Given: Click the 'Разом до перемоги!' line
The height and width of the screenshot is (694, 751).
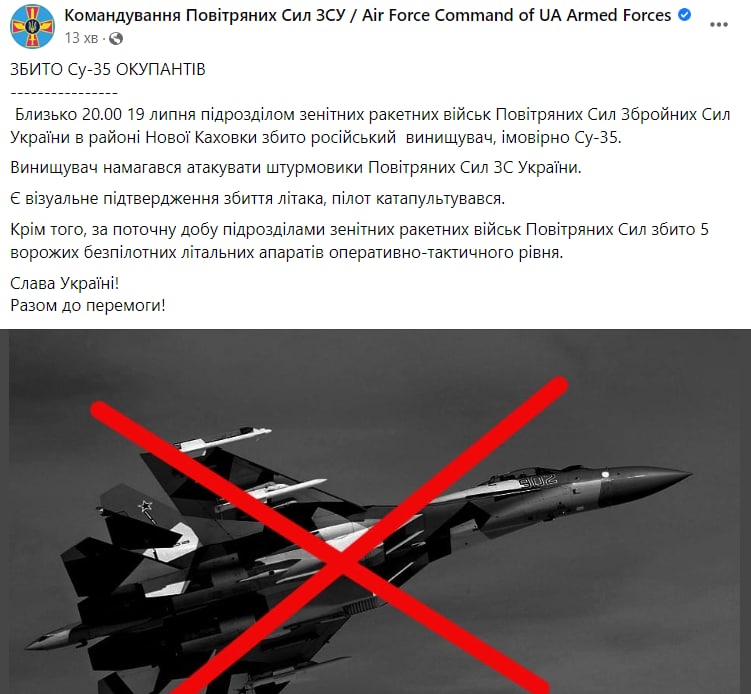Looking at the screenshot, I should [88, 305].
